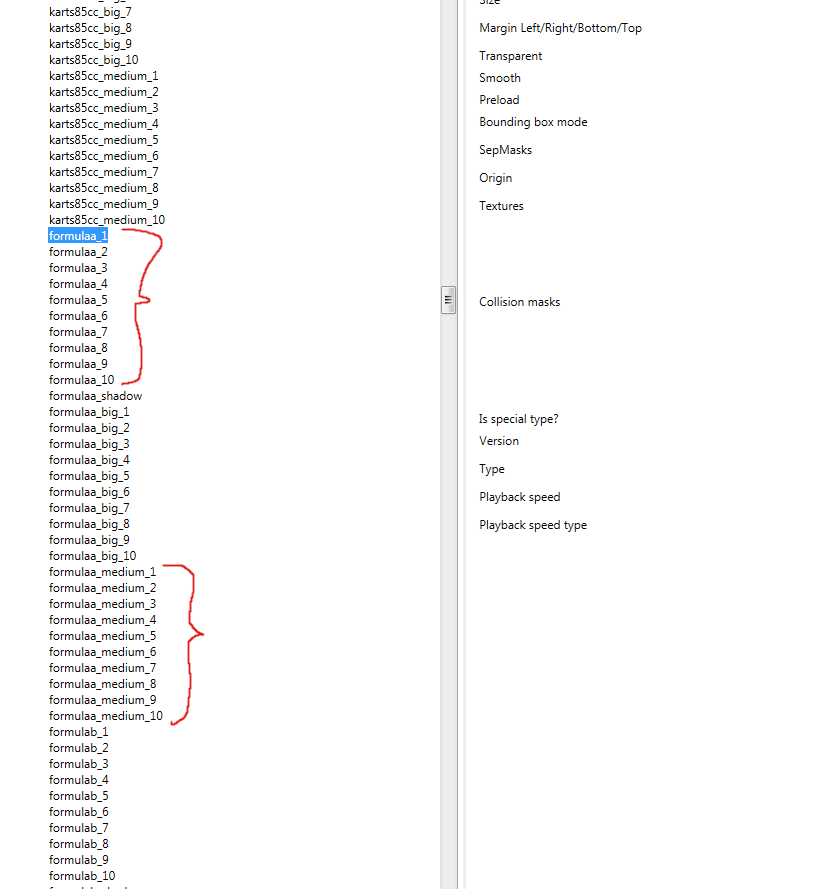This screenshot has height=889, width=824.
Task: Click formulaa_4 row
Action: point(78,284)
